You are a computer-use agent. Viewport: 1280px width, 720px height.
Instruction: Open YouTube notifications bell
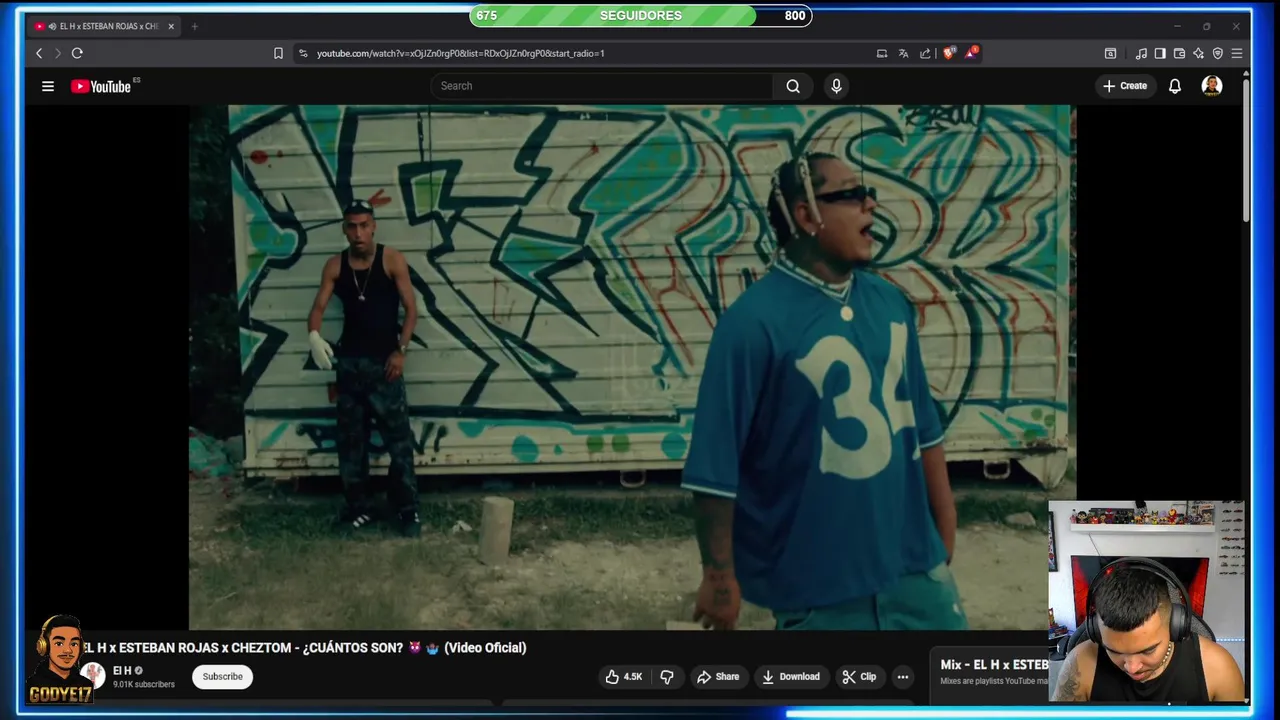[x=1175, y=86]
